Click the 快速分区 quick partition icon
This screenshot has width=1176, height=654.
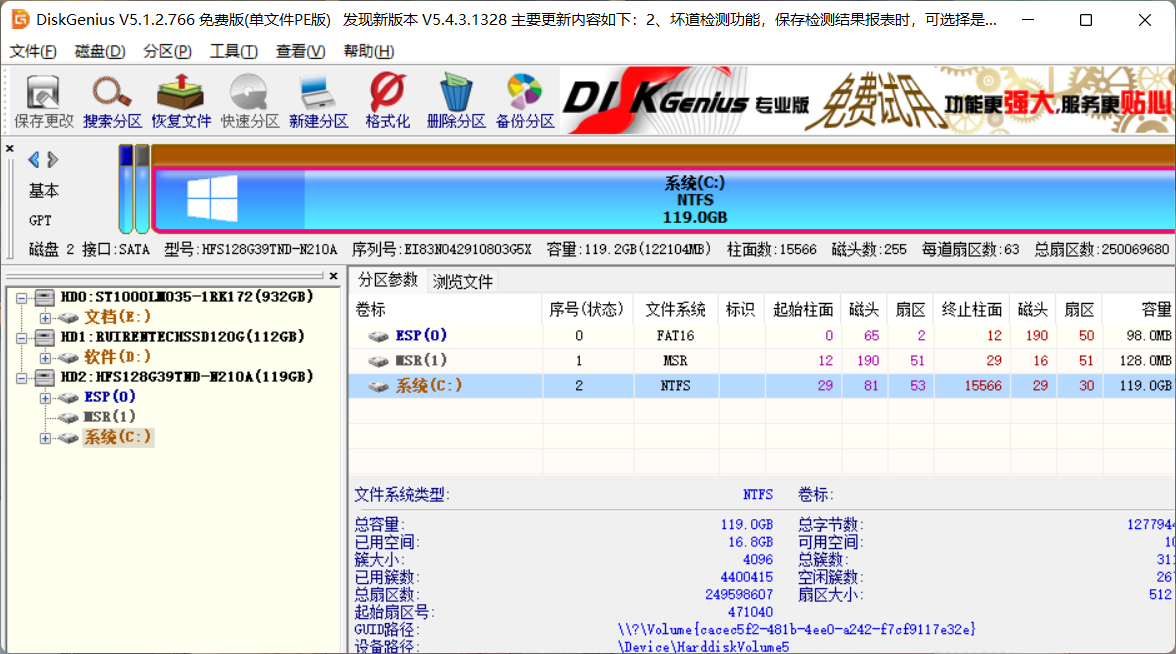pos(250,101)
